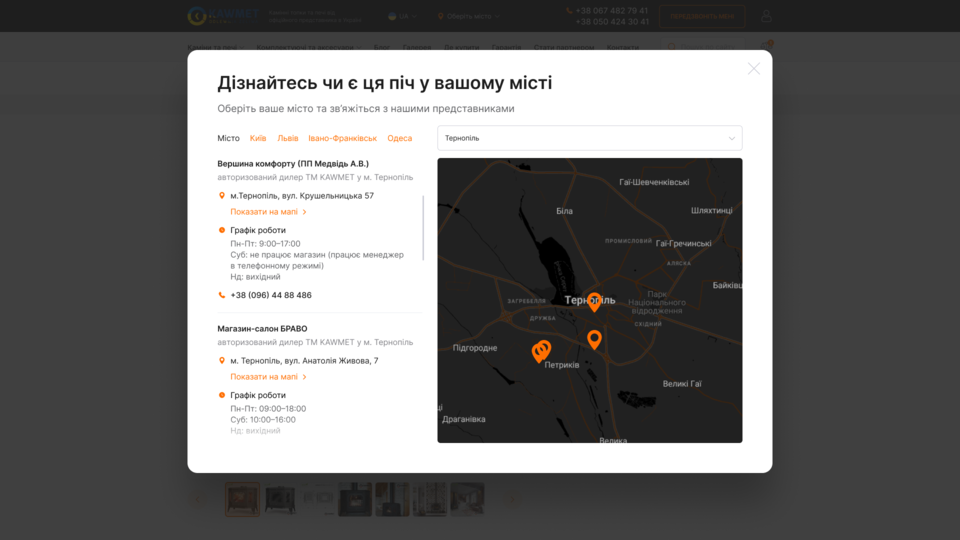This screenshot has height=540, width=960.
Task: Click Гаї-Шевченківські label on map
Action: tap(654, 182)
